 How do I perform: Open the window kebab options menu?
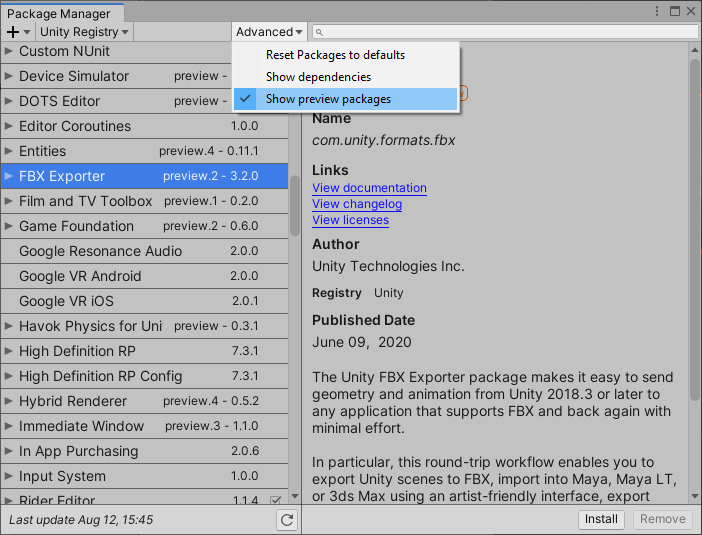pyautogui.click(x=657, y=11)
